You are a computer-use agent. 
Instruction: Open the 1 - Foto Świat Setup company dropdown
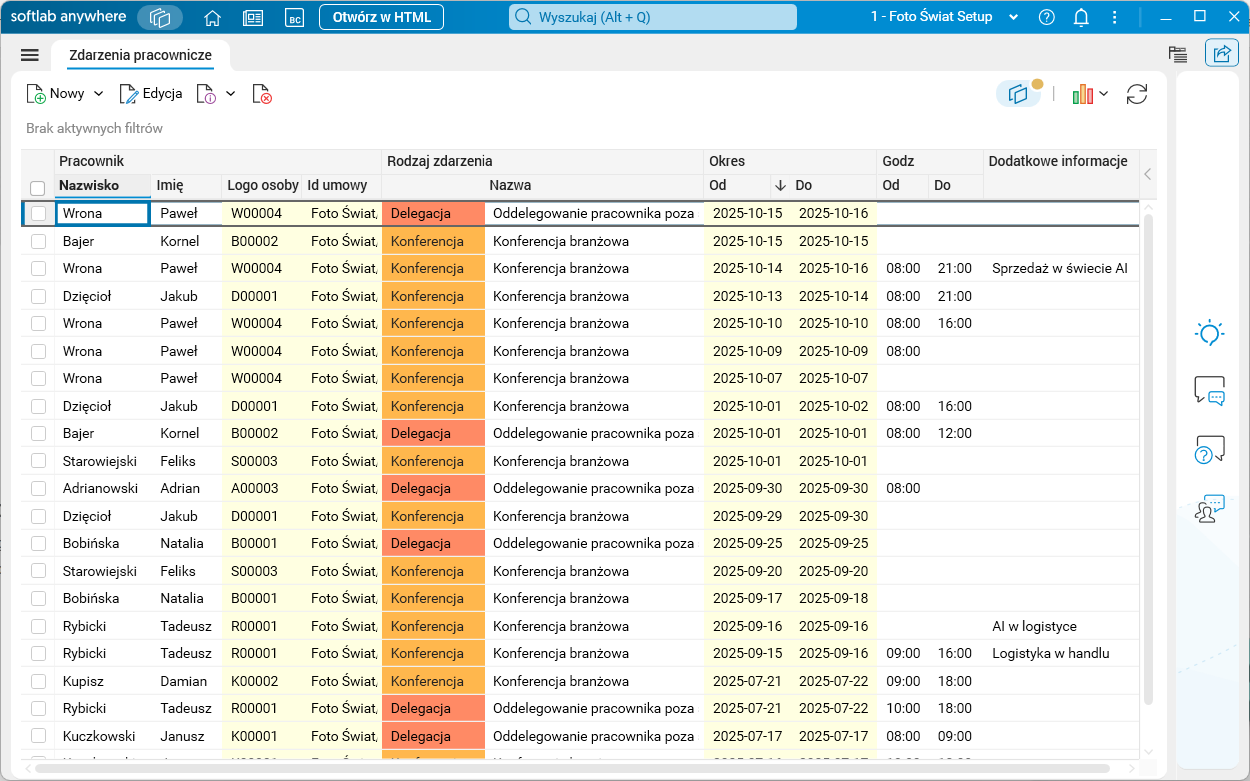tap(1013, 17)
